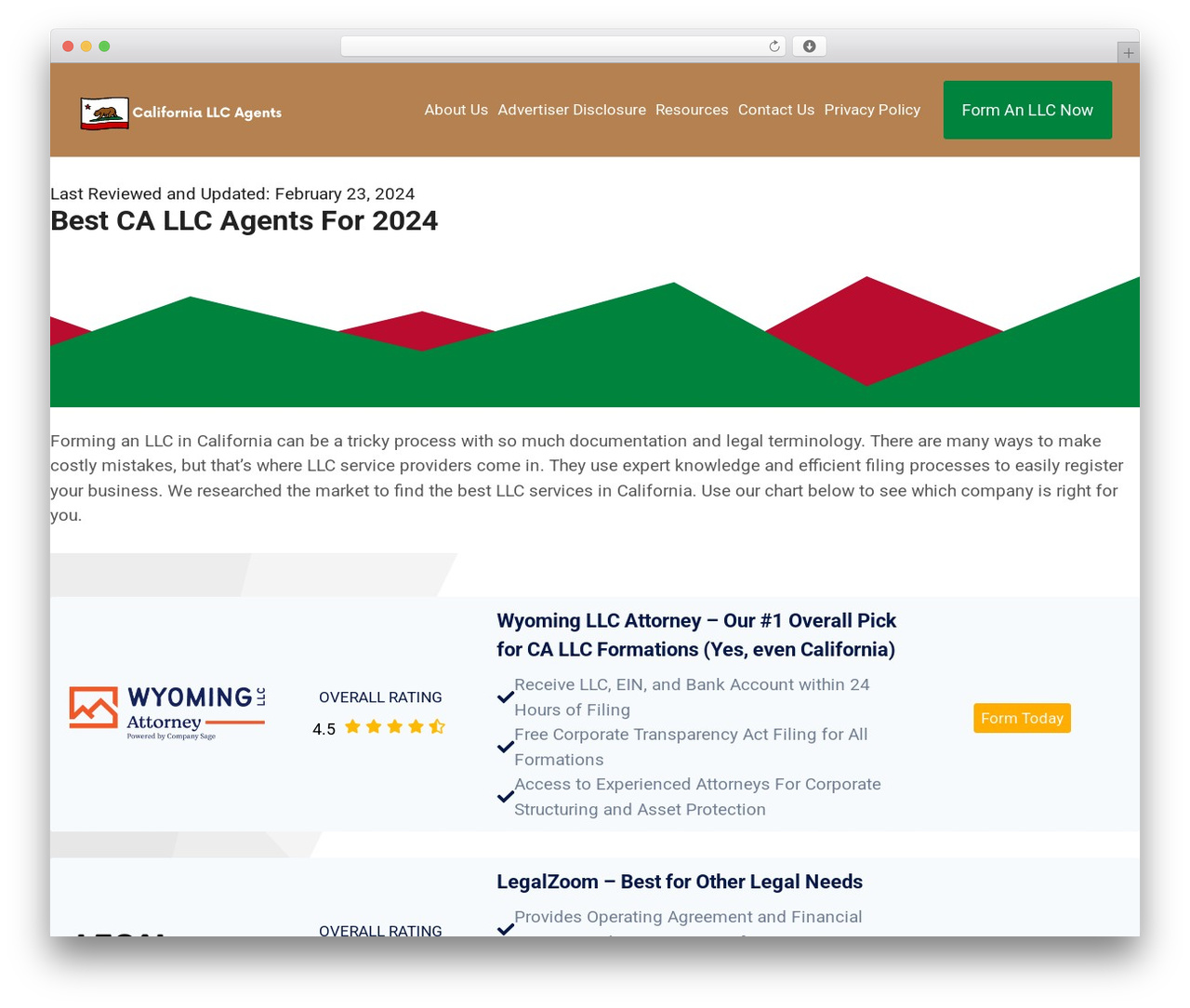Open Wyoming LLC Attorney #1 Overall Pick heading
The height and width of the screenshot is (1008, 1190).
coord(696,635)
